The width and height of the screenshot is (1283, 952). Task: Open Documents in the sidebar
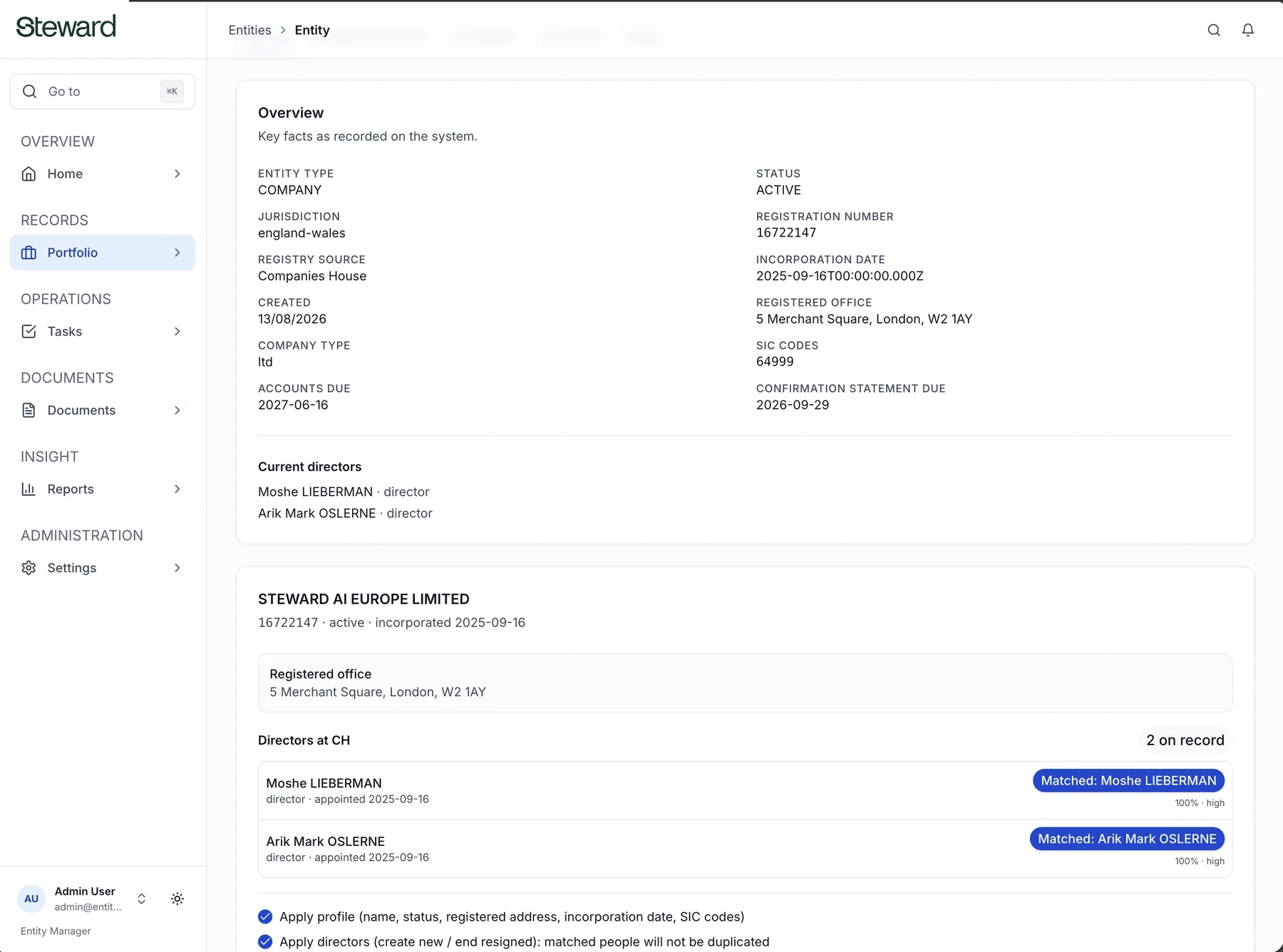point(103,410)
